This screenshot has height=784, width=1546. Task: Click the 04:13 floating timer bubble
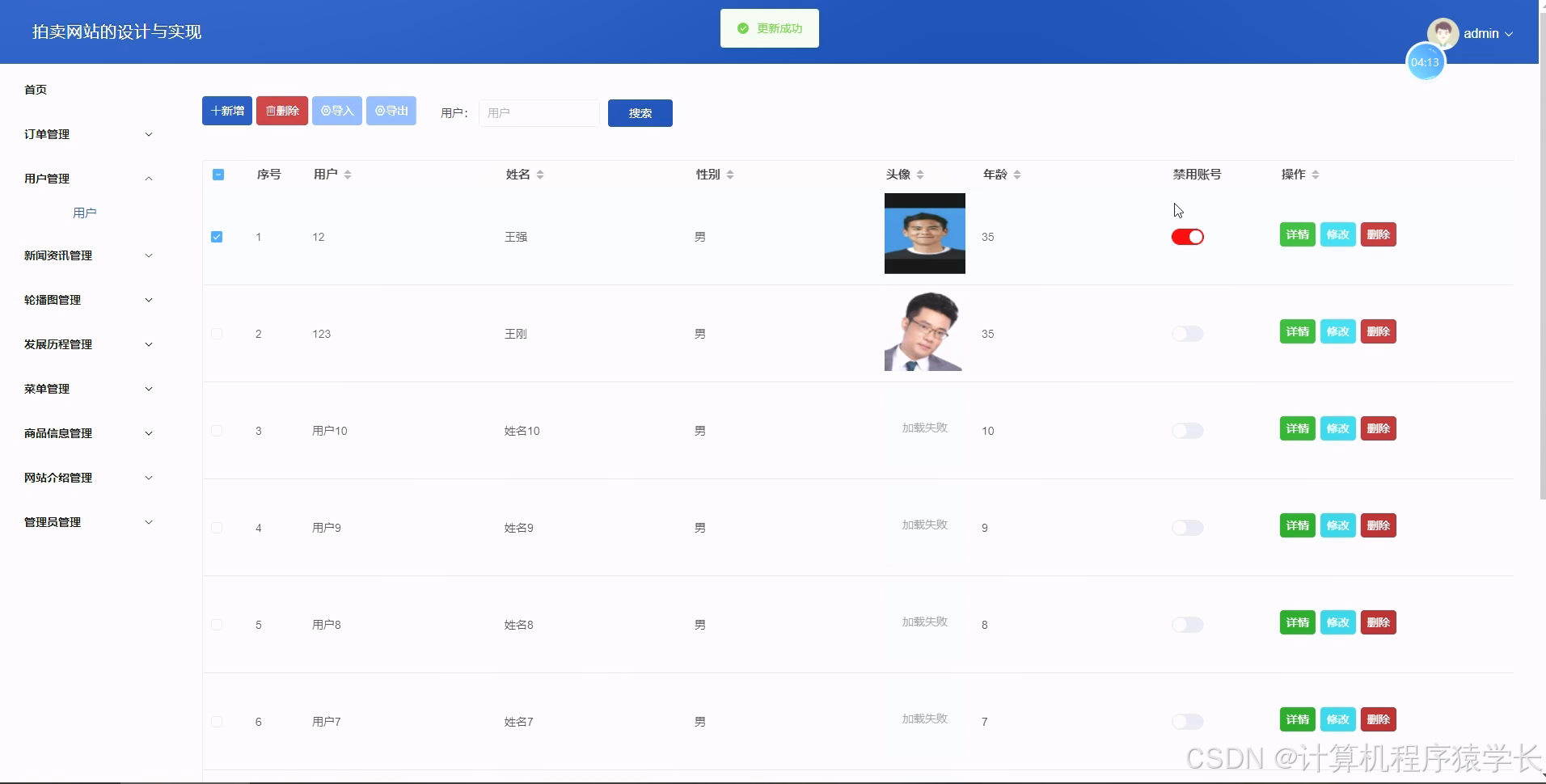pos(1426,61)
